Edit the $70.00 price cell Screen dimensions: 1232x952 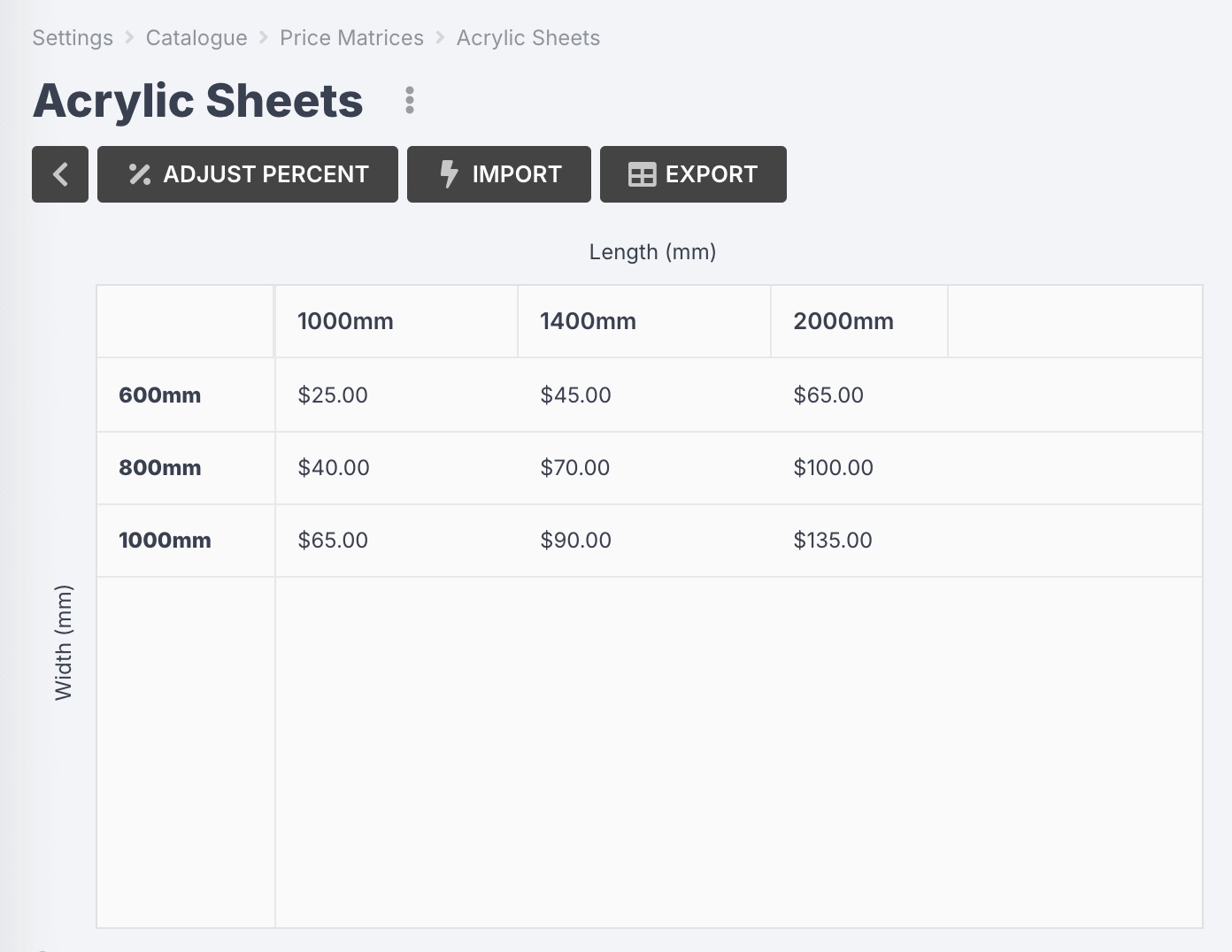pyautogui.click(x=644, y=468)
